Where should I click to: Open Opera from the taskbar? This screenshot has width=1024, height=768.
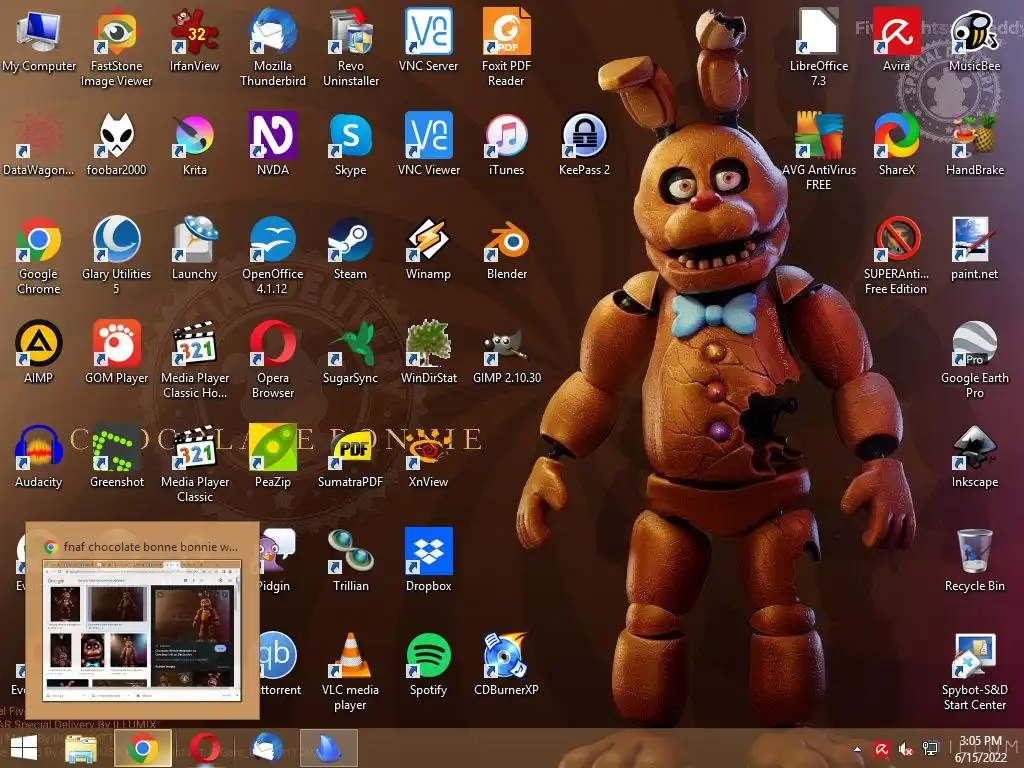(x=204, y=748)
